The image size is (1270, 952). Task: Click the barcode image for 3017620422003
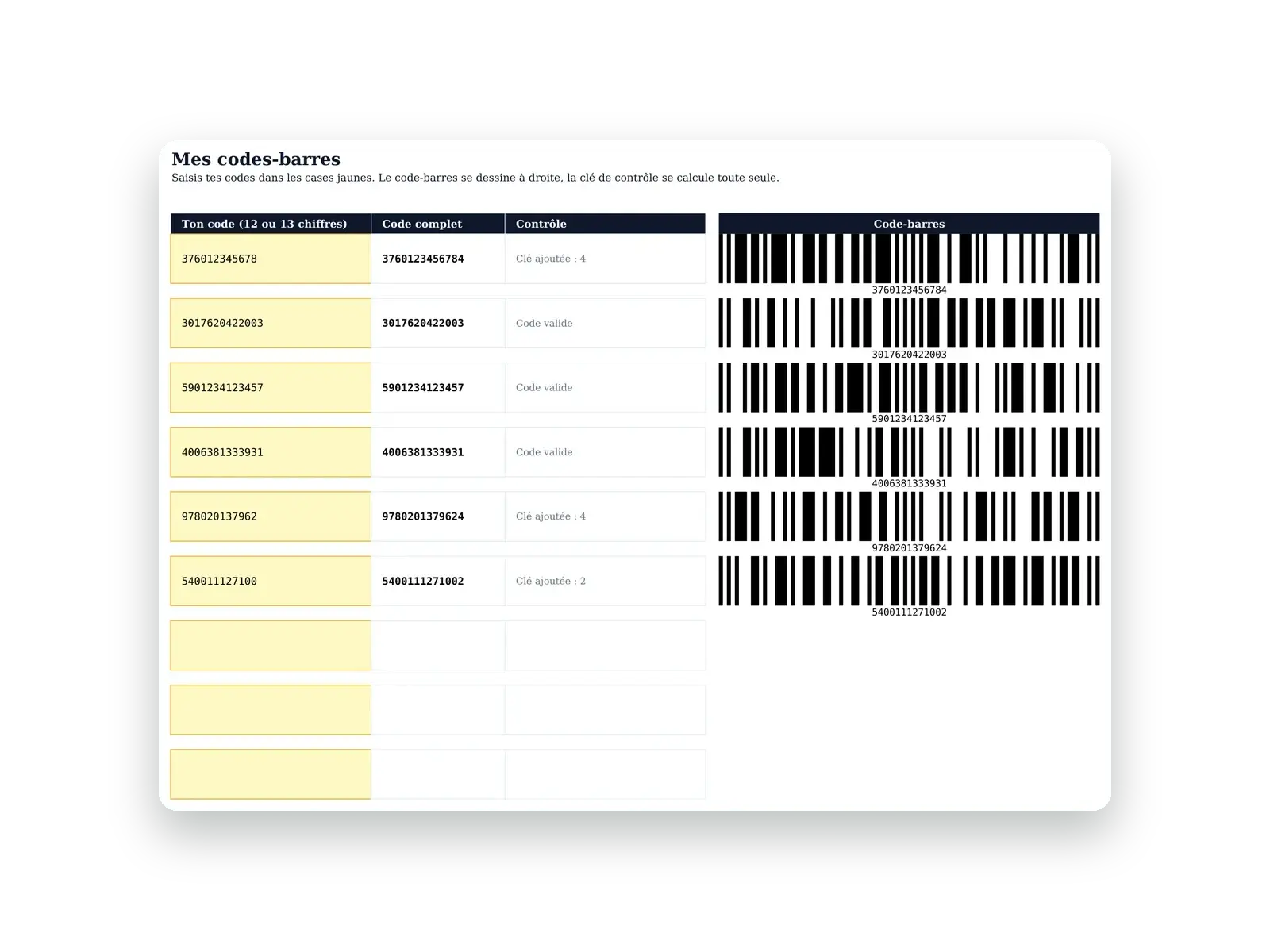(x=909, y=323)
